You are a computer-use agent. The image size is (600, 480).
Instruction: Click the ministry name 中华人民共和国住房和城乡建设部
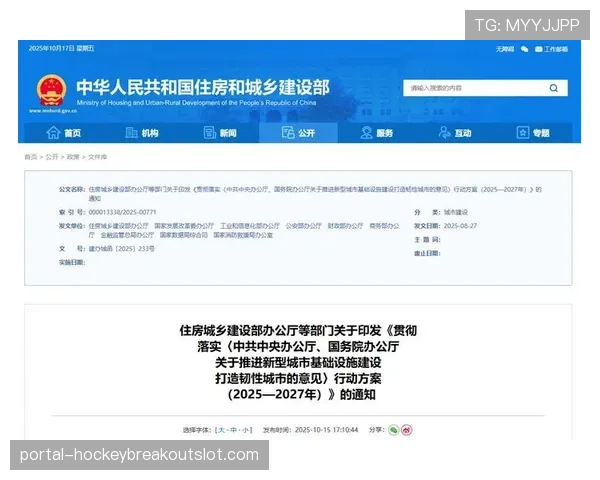pyautogui.click(x=203, y=87)
